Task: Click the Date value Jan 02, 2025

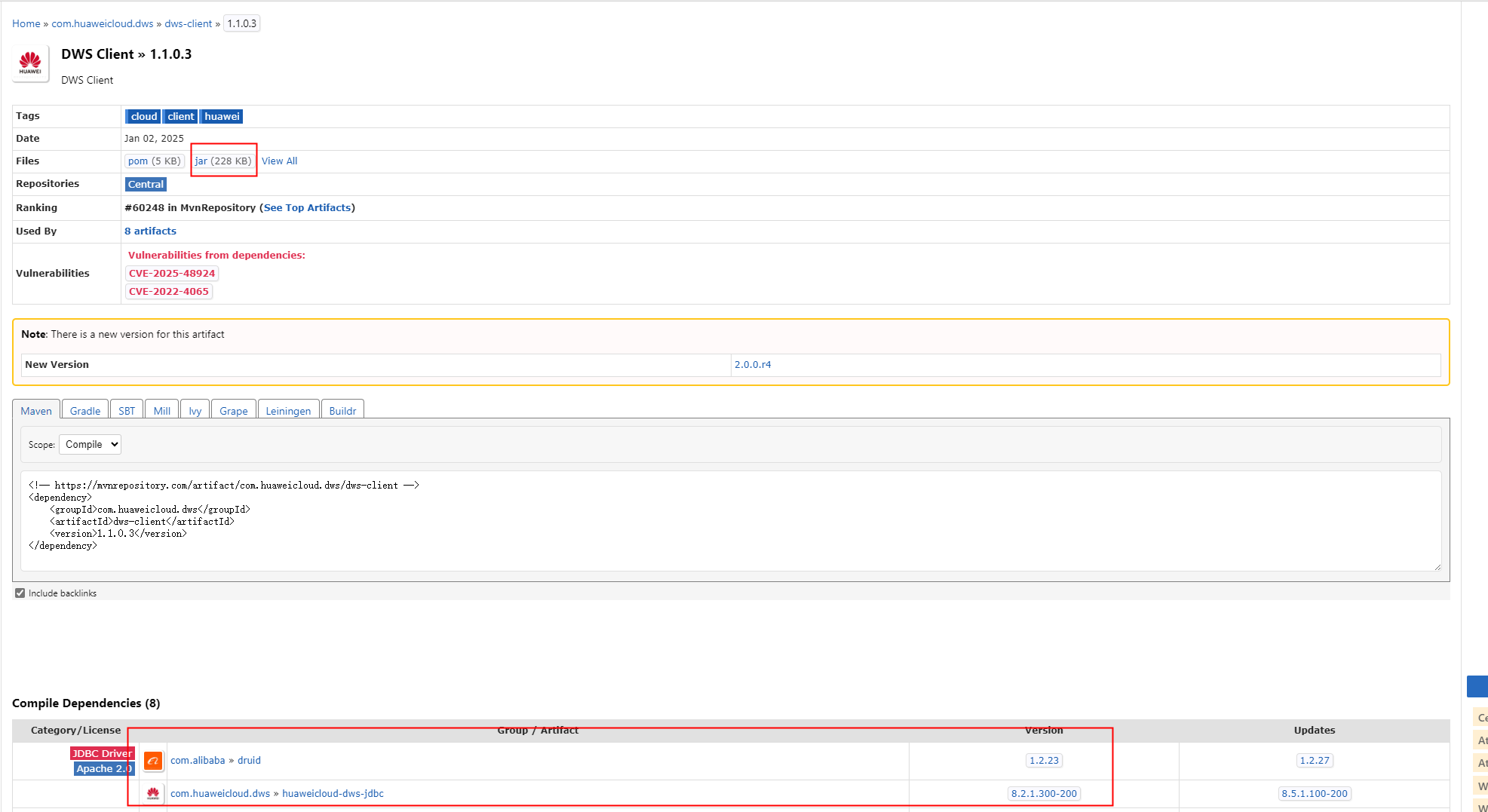Action: 154,138
